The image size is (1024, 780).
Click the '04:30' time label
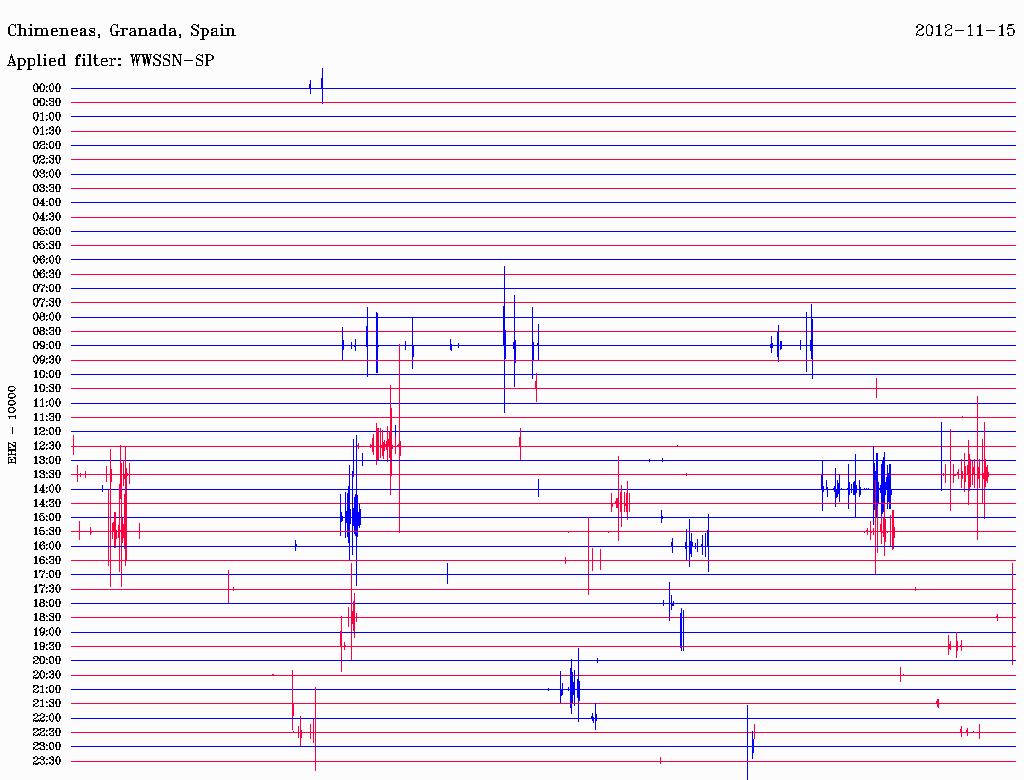click(47, 217)
